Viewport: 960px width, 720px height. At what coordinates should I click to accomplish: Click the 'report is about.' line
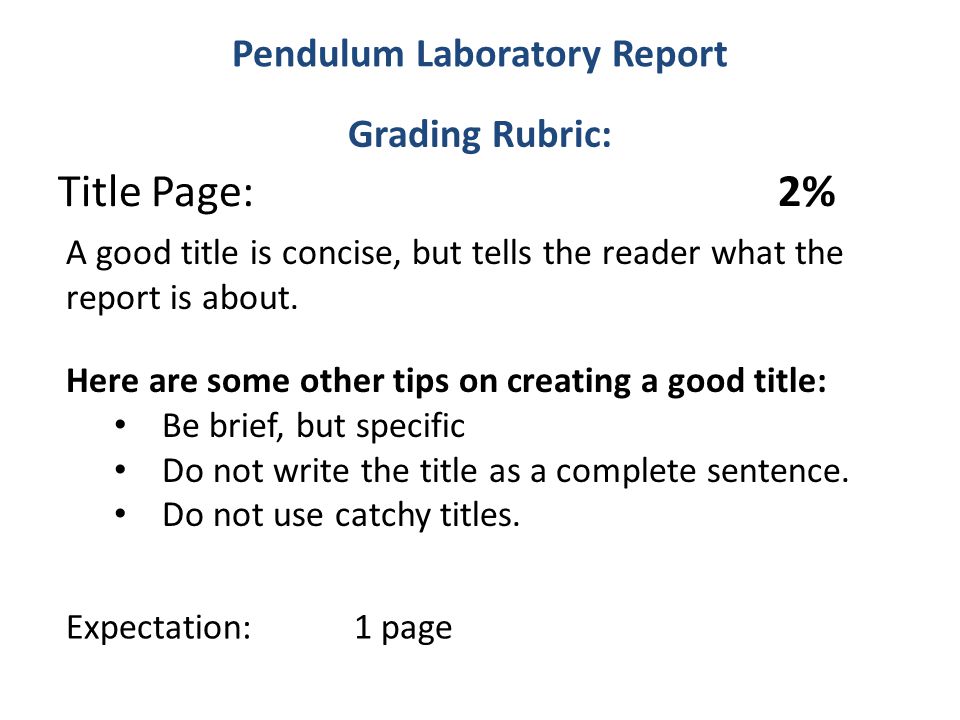[182, 298]
